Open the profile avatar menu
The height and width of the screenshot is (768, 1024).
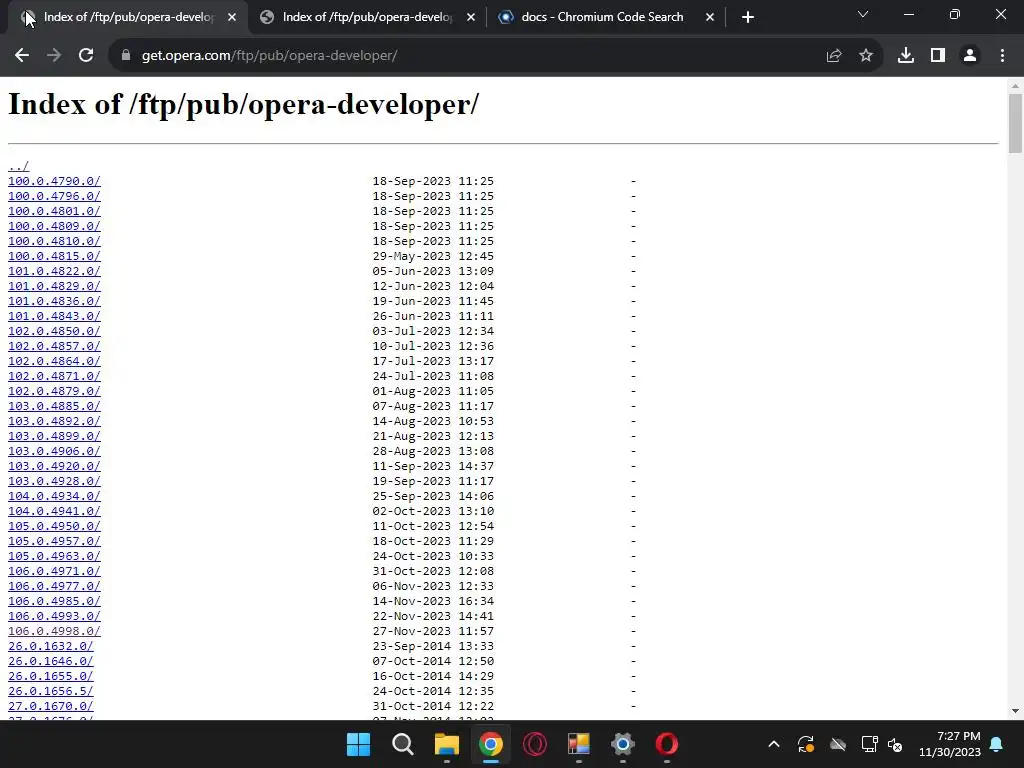970,56
